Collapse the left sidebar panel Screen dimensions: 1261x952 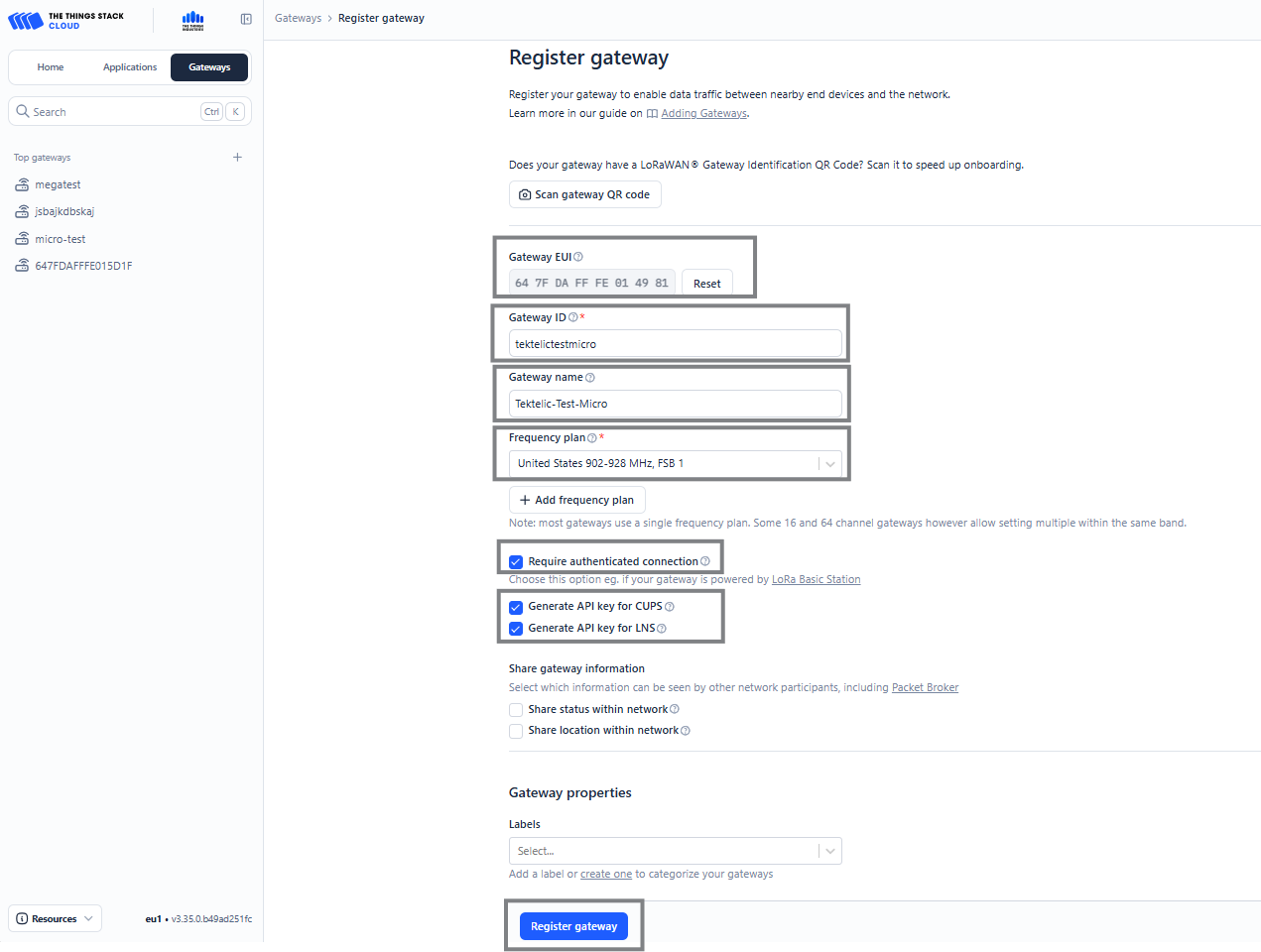[x=246, y=18]
